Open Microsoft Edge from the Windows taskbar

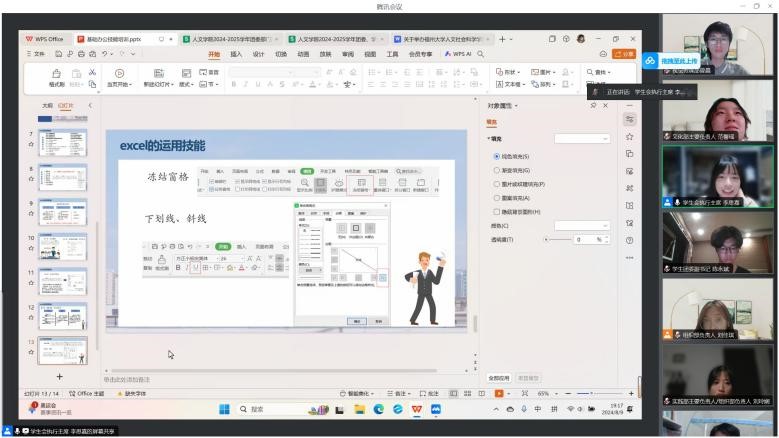(x=379, y=409)
